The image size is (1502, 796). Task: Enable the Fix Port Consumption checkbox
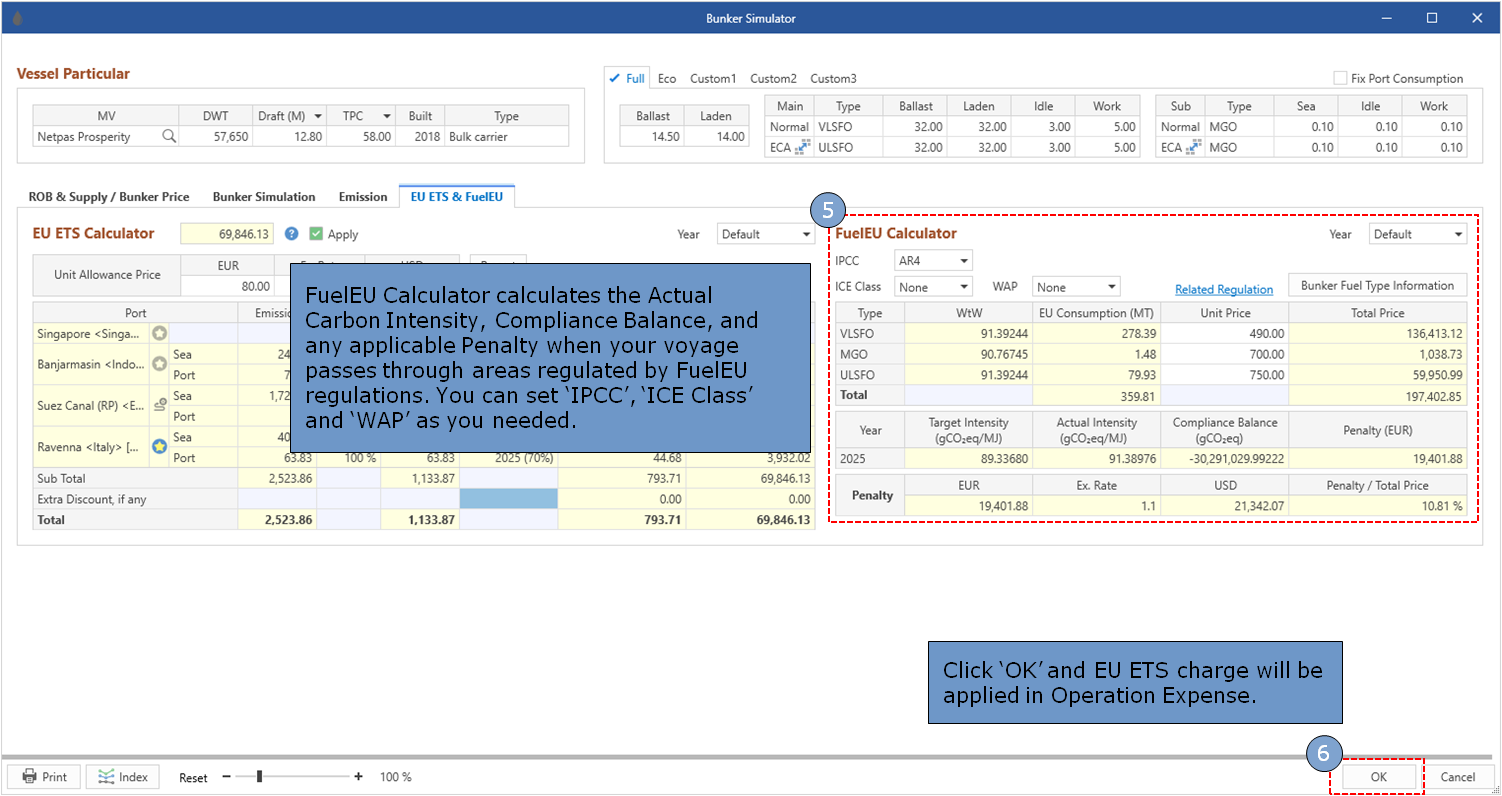pos(1340,79)
